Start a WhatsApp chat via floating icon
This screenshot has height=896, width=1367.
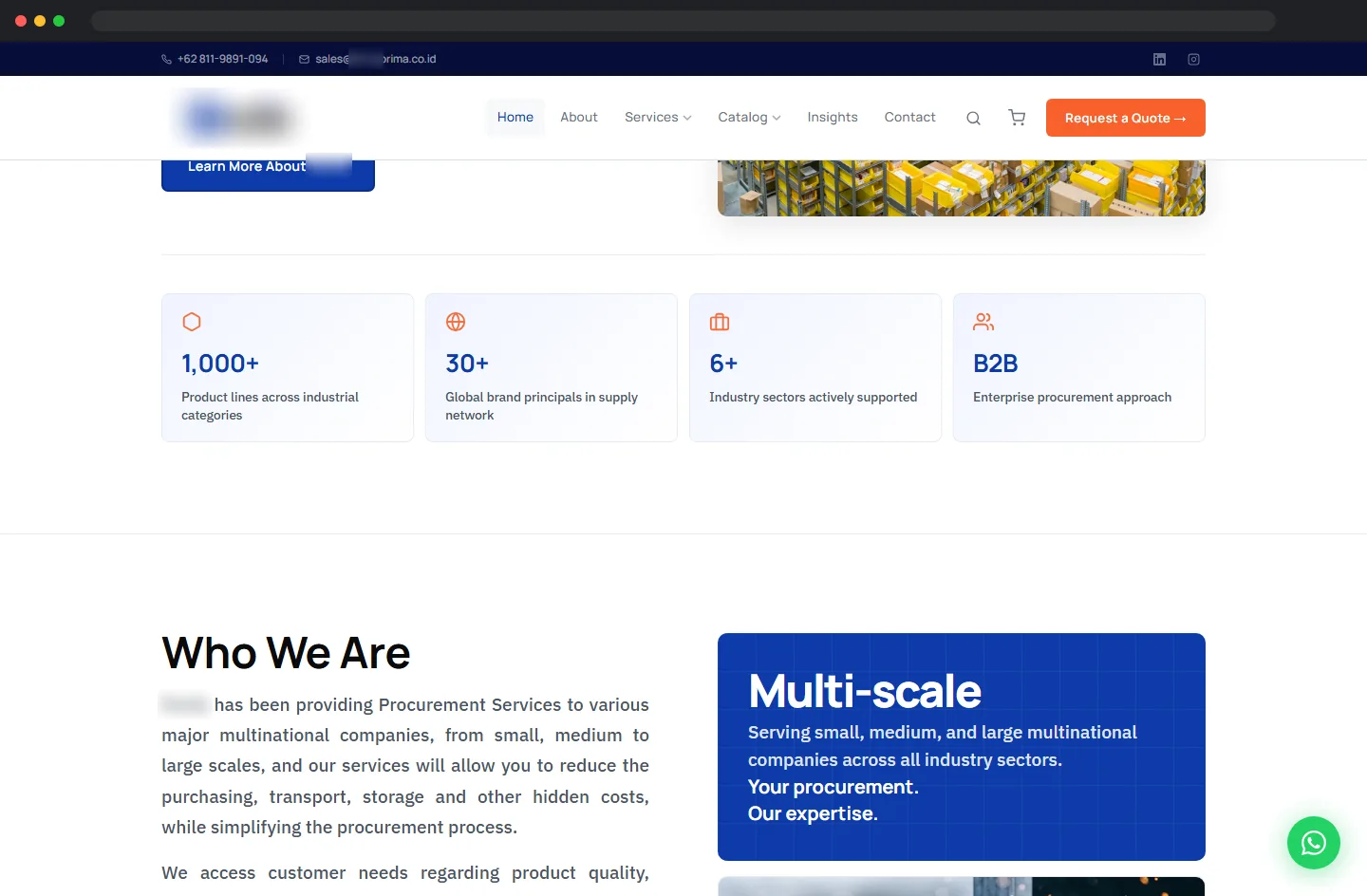pyautogui.click(x=1314, y=842)
